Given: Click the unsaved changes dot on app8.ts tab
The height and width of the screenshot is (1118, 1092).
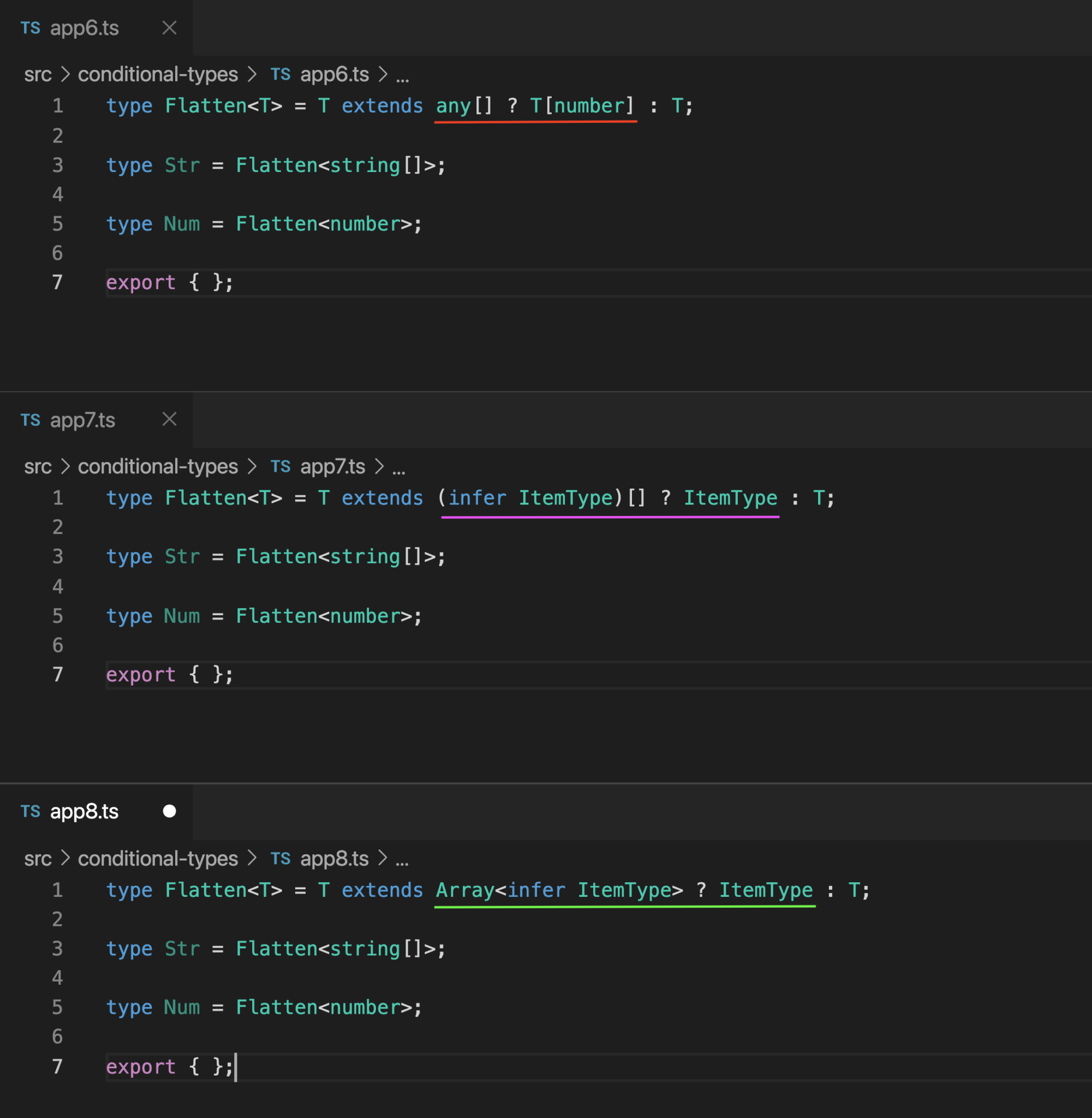Looking at the screenshot, I should 169,811.
